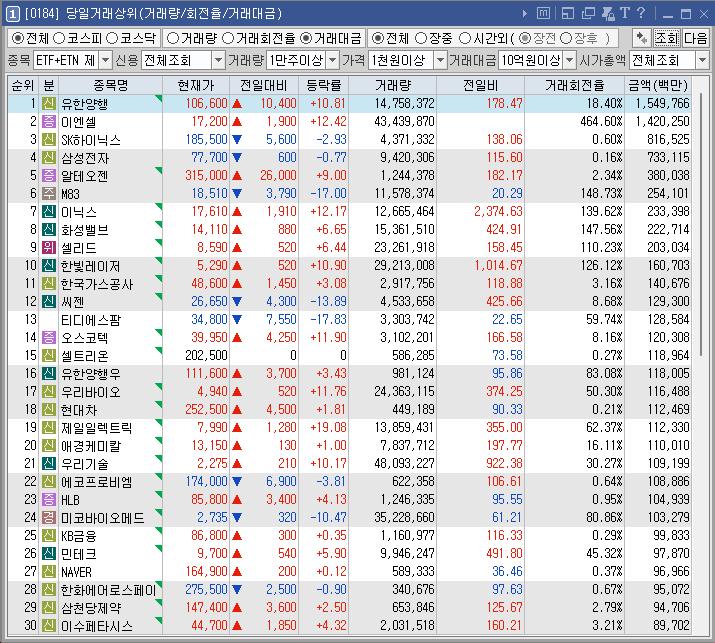715x643 pixels.
Task: Click the dark 신 badge on 씨젠 row
Action: (49, 301)
